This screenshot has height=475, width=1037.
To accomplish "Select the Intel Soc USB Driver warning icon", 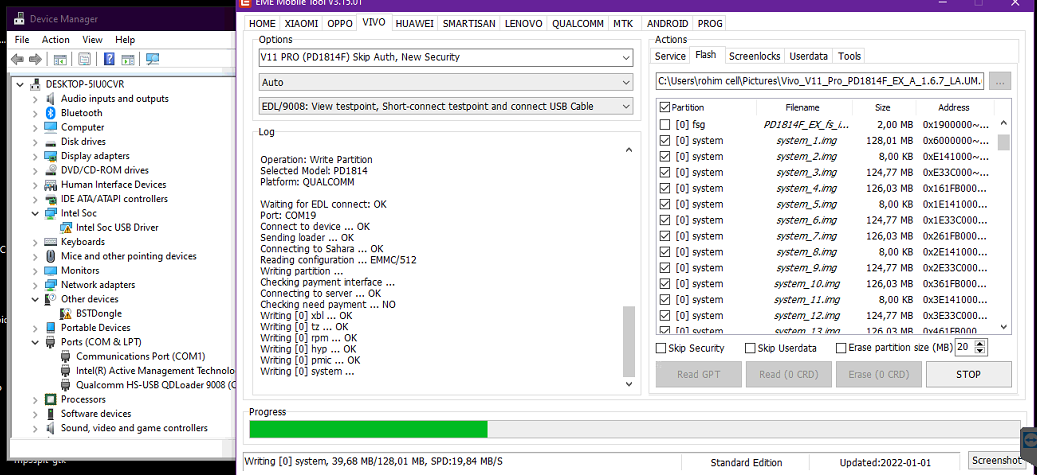I will (x=66, y=227).
